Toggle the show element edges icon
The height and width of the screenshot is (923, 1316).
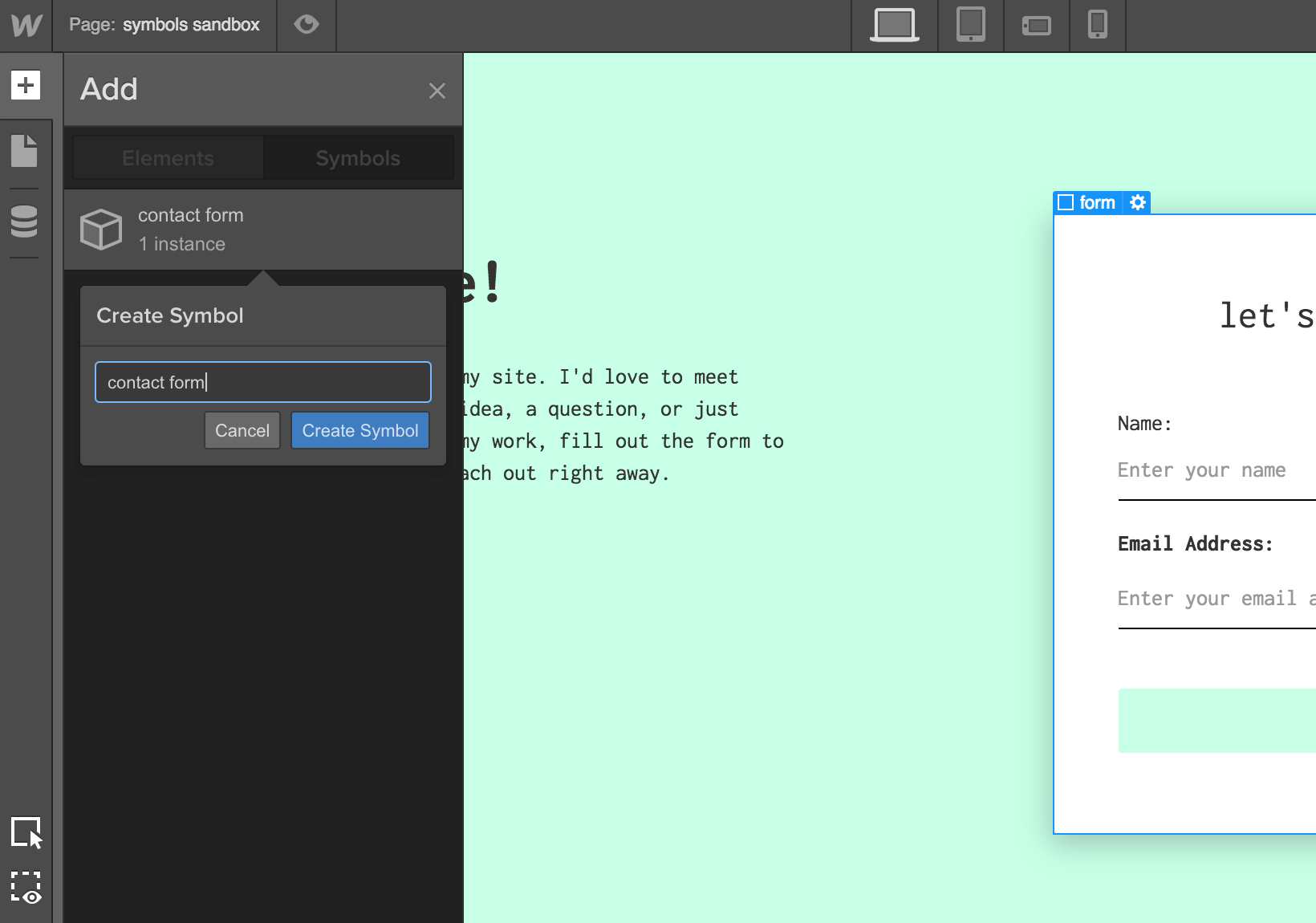(26, 888)
